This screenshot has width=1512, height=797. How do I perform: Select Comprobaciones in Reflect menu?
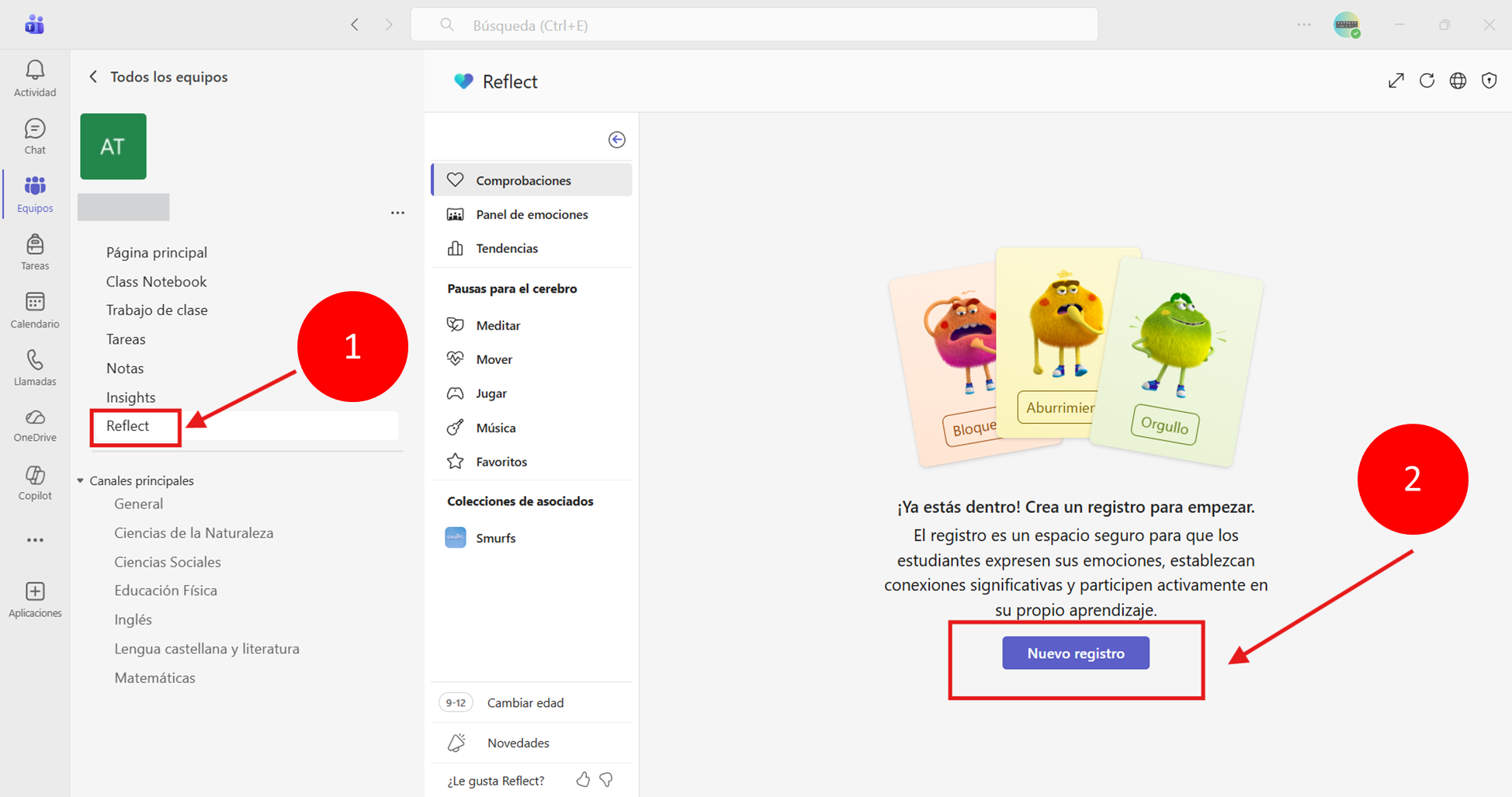[x=532, y=180]
